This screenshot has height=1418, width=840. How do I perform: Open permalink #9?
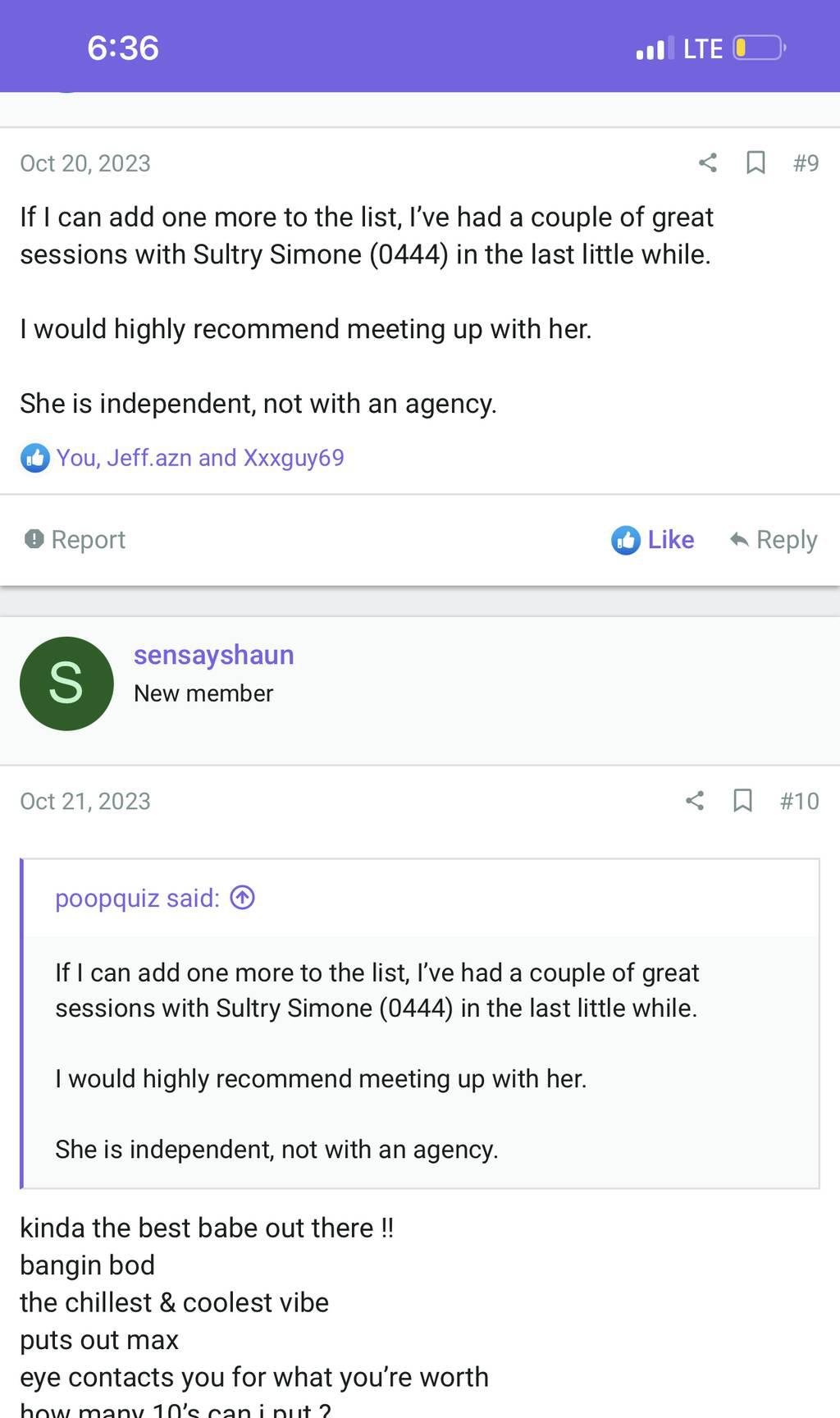point(806,163)
